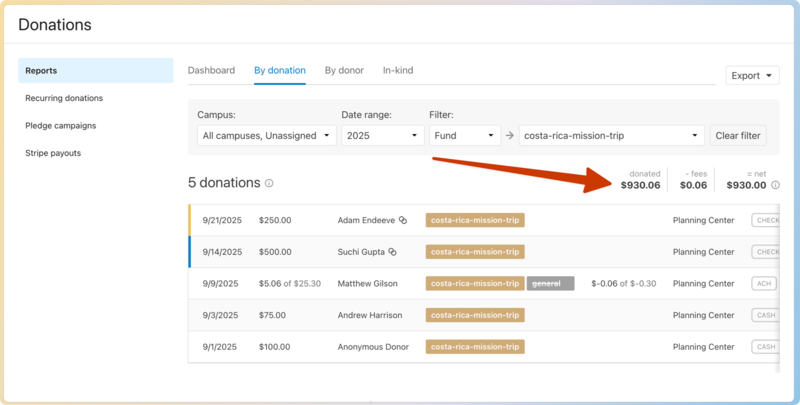Go to Recurring donations in sidebar
Image resolution: width=800 pixels, height=405 pixels.
tap(64, 98)
